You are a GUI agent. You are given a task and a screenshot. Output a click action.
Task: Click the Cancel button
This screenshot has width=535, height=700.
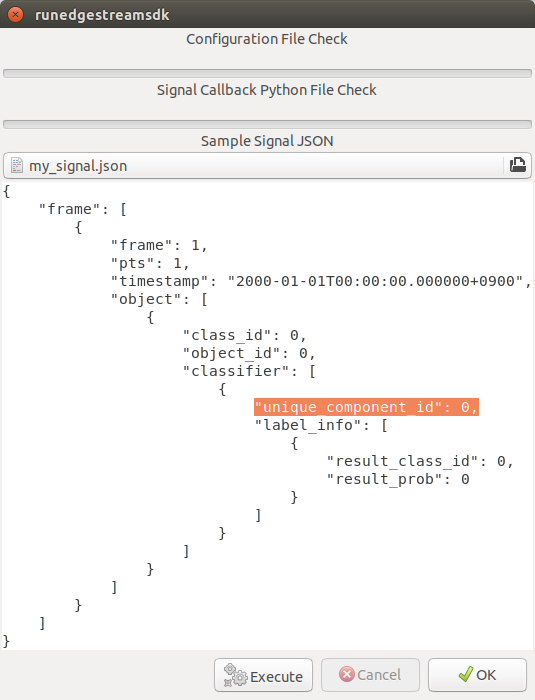(370, 675)
